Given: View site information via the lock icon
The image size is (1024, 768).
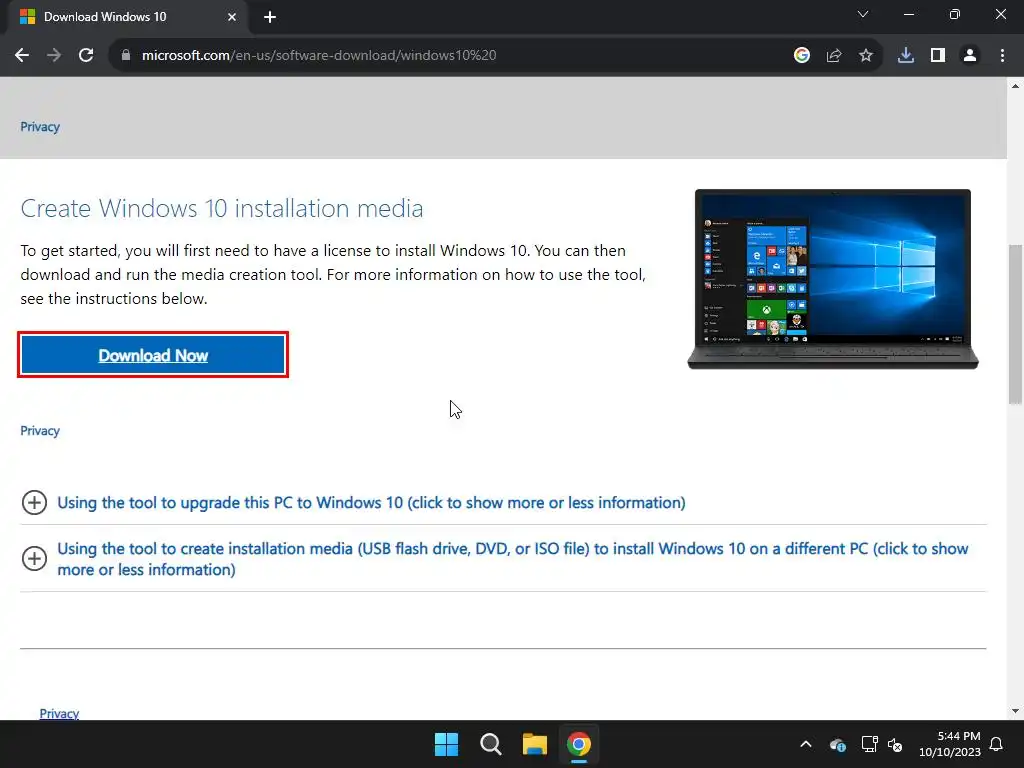Looking at the screenshot, I should point(126,56).
